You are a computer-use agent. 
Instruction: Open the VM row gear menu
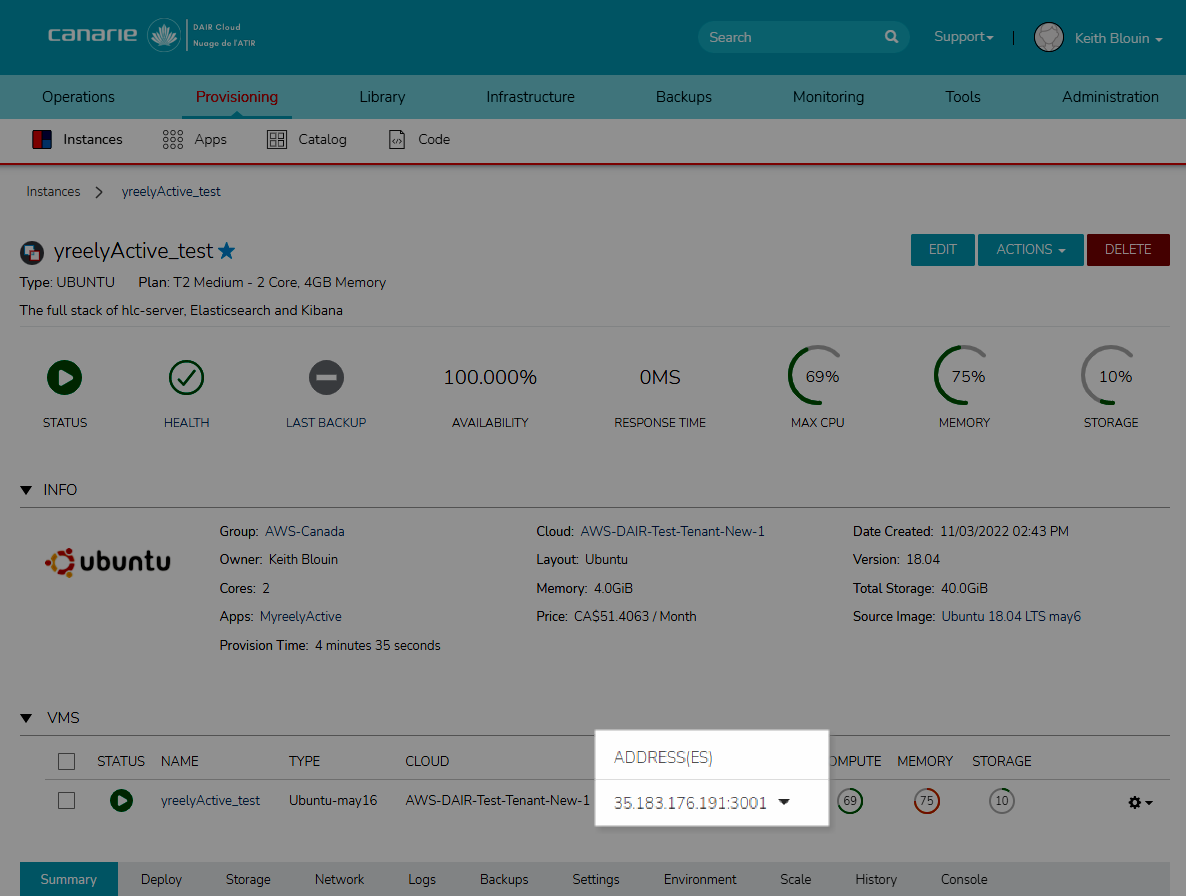(1140, 802)
